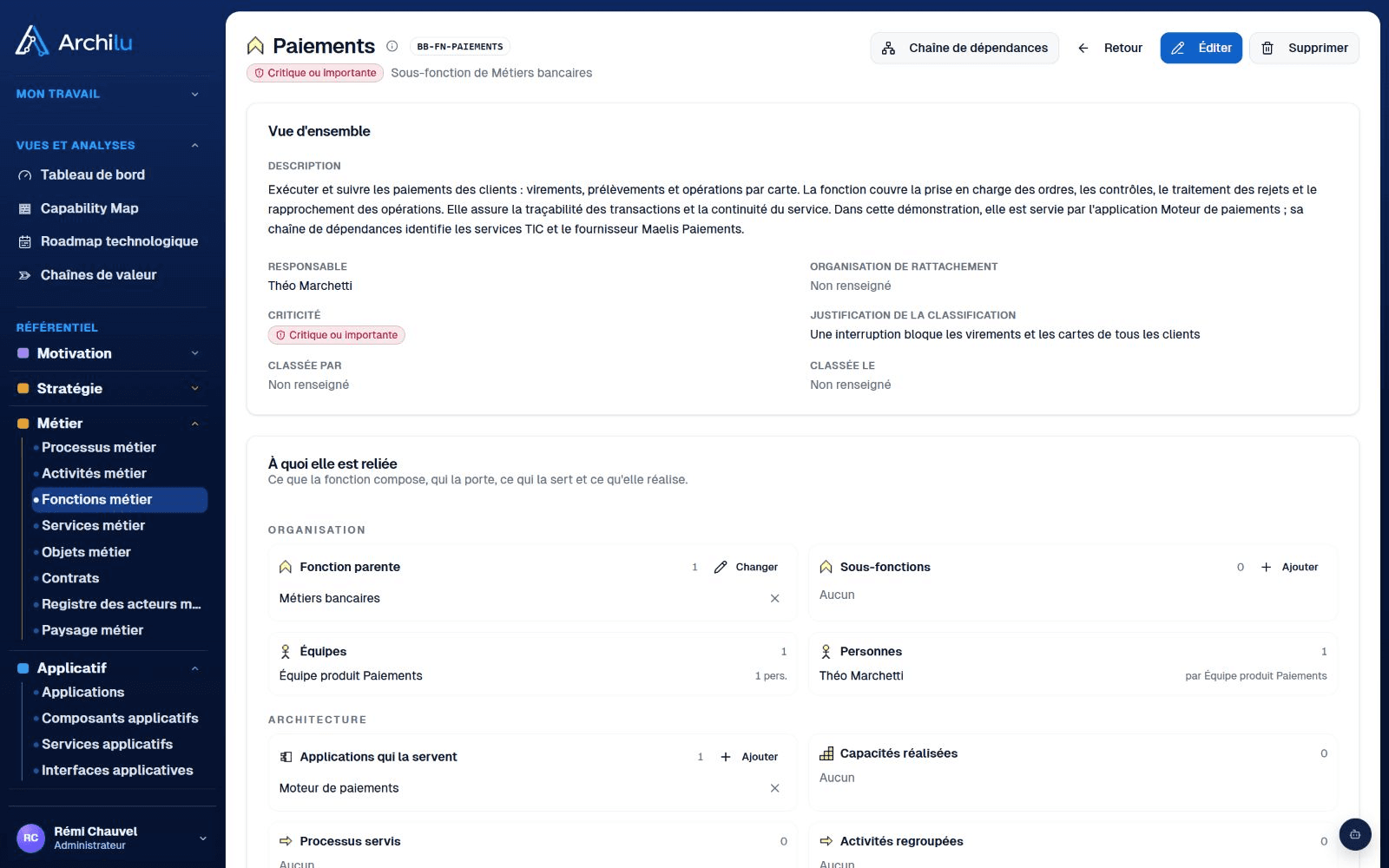Click the Archilu logo

pyautogui.click(x=74, y=41)
